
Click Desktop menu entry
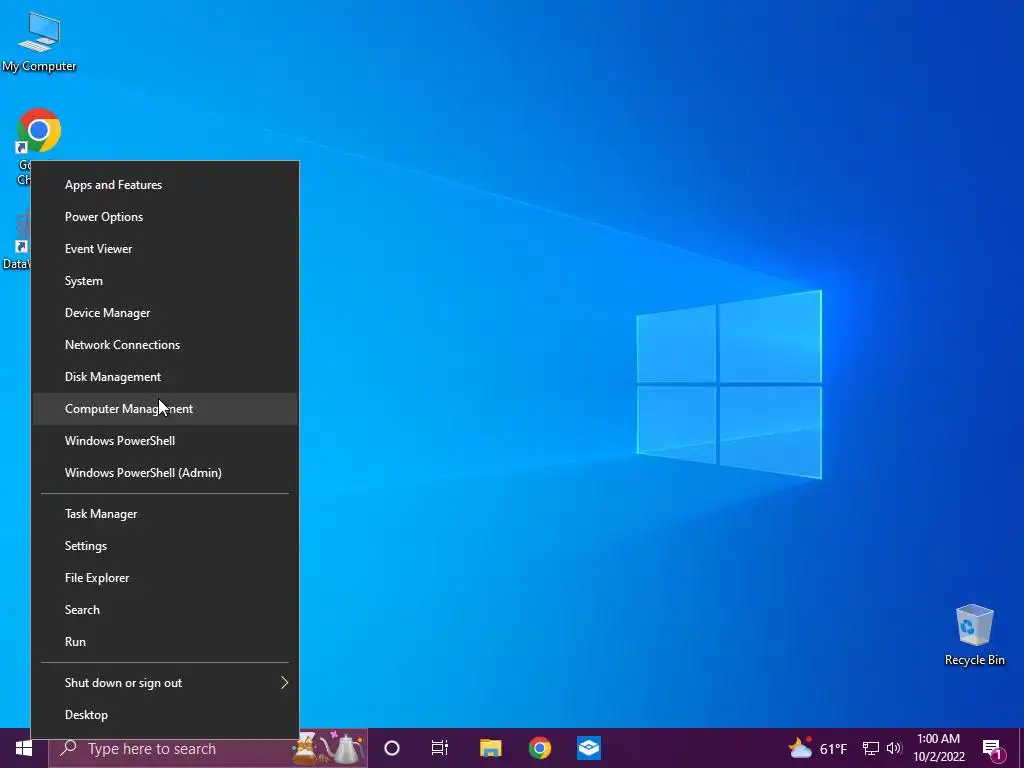(x=165, y=715)
